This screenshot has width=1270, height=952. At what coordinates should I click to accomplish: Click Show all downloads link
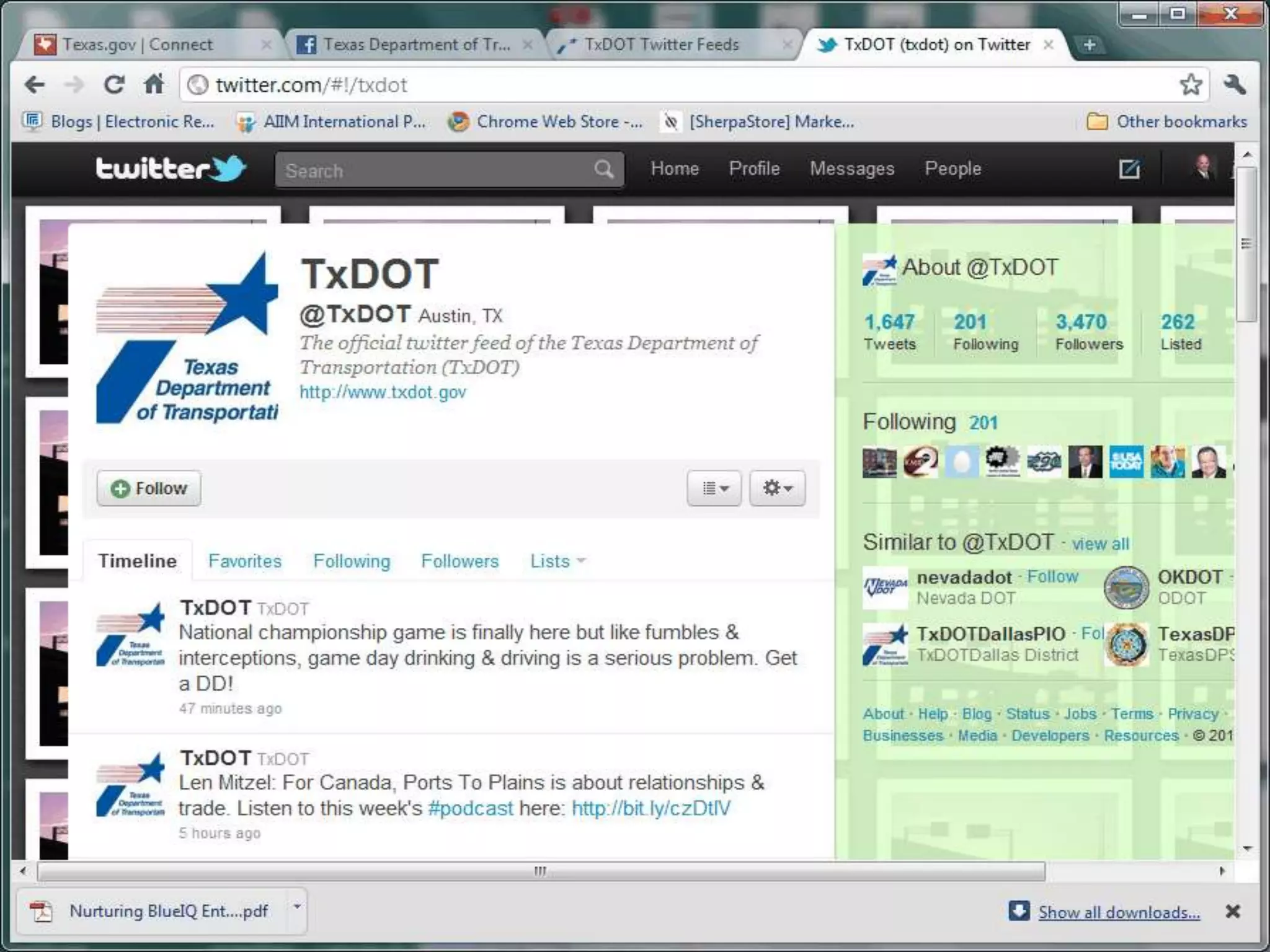point(1119,912)
